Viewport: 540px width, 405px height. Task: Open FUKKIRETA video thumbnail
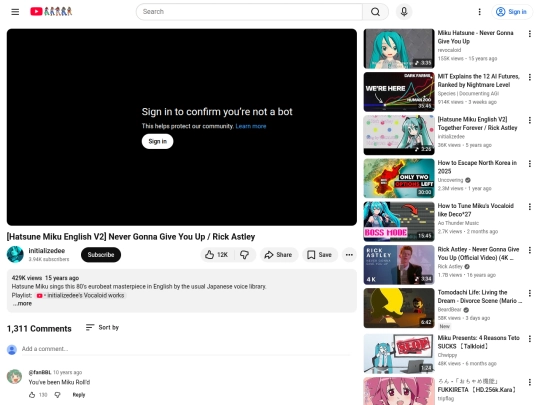point(399,391)
